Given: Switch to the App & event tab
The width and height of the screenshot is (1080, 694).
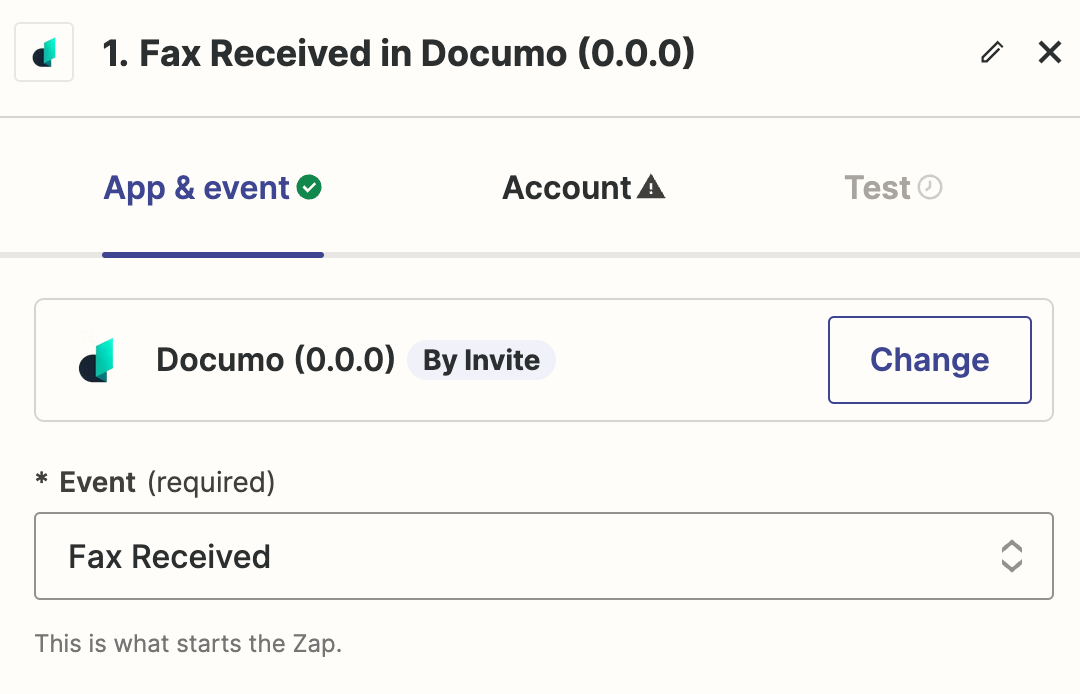Looking at the screenshot, I should [212, 188].
